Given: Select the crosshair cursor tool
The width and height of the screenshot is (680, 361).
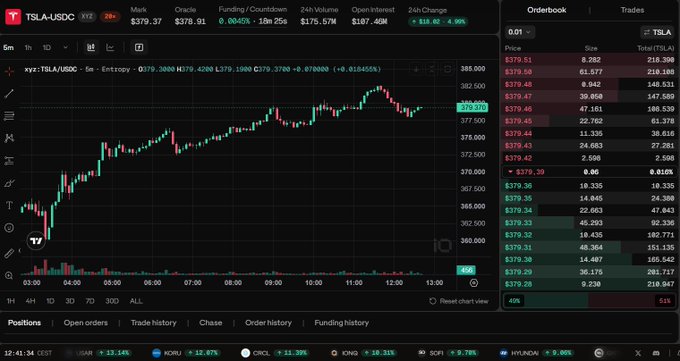Looking at the screenshot, I should tap(9, 71).
